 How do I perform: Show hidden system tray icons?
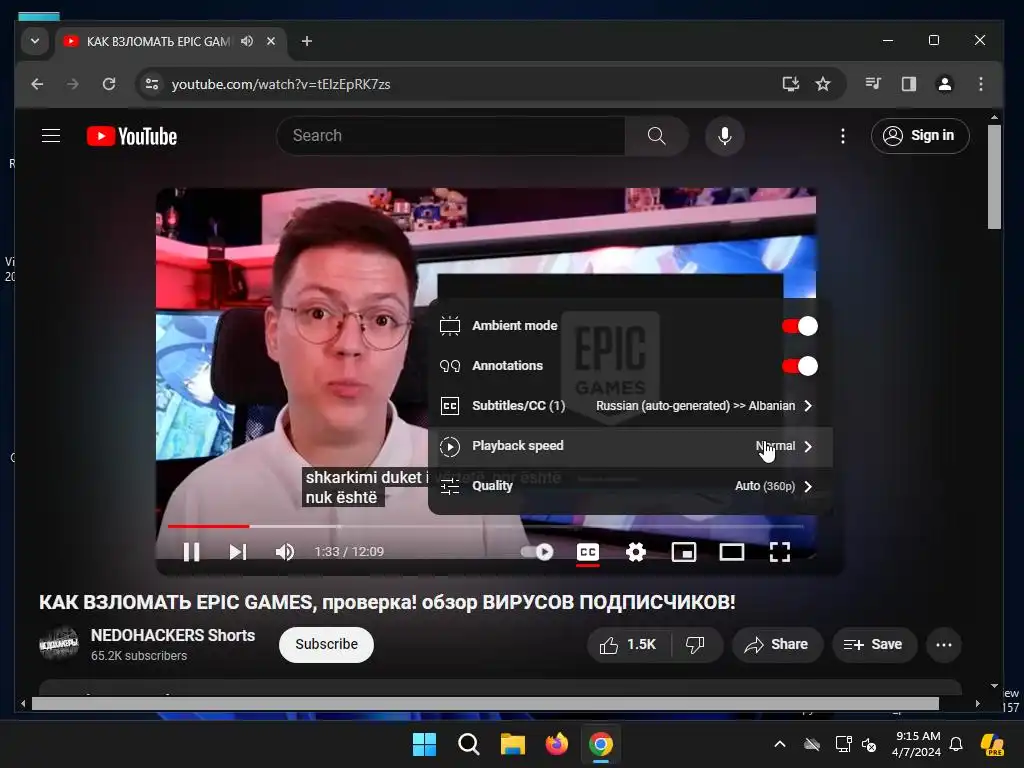780,744
